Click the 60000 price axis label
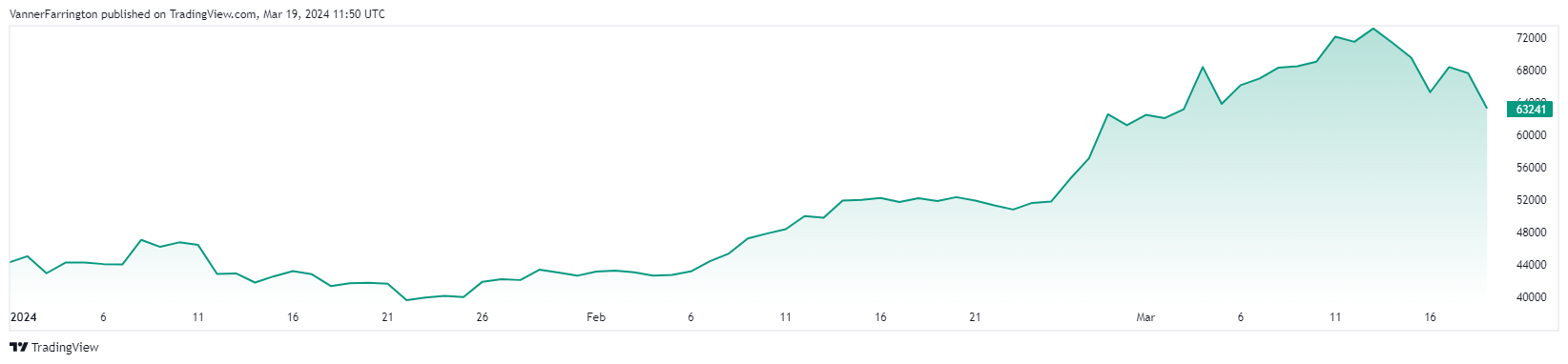The image size is (1568, 364). pyautogui.click(x=1531, y=135)
